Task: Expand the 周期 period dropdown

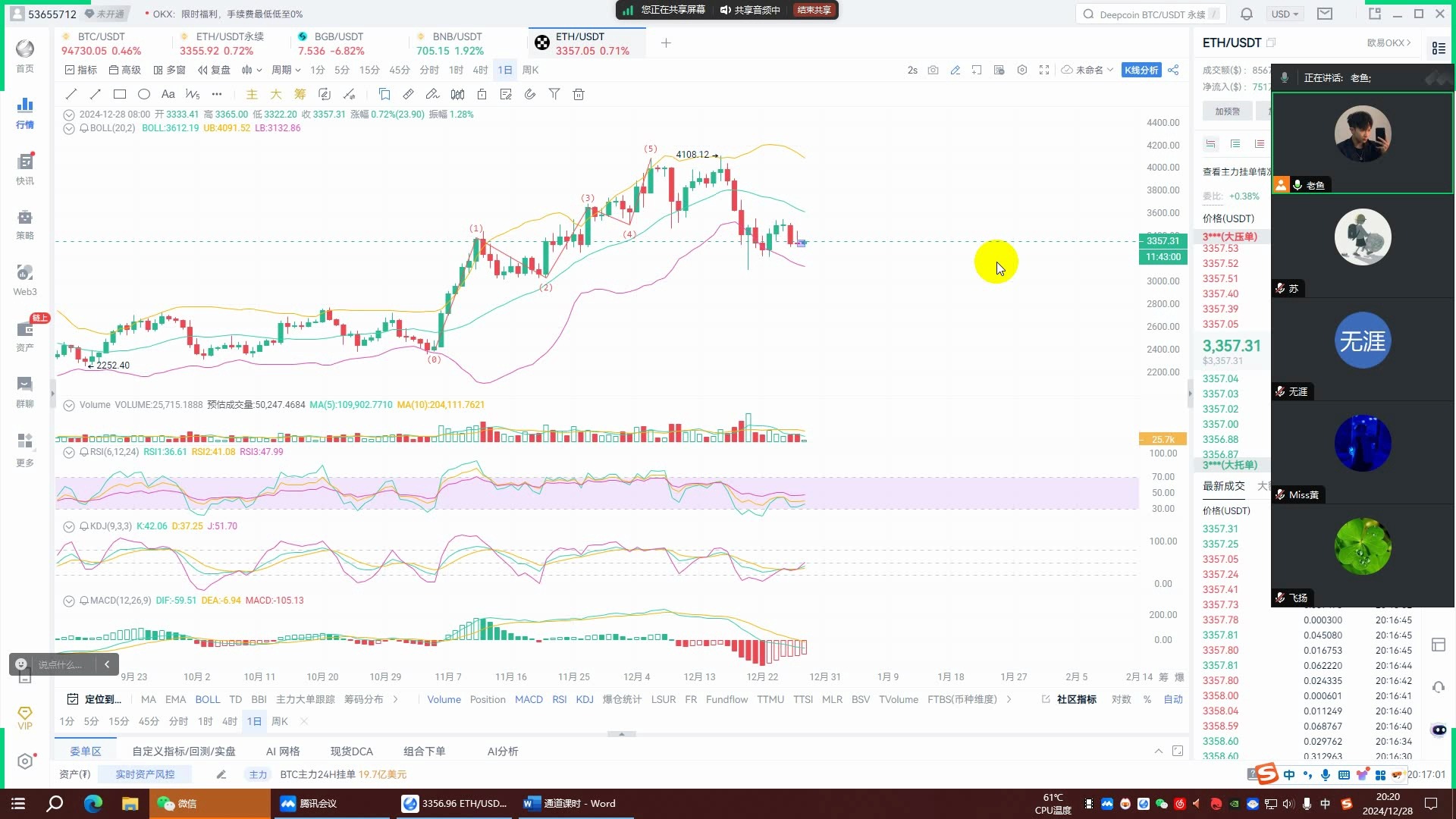Action: pyautogui.click(x=286, y=71)
